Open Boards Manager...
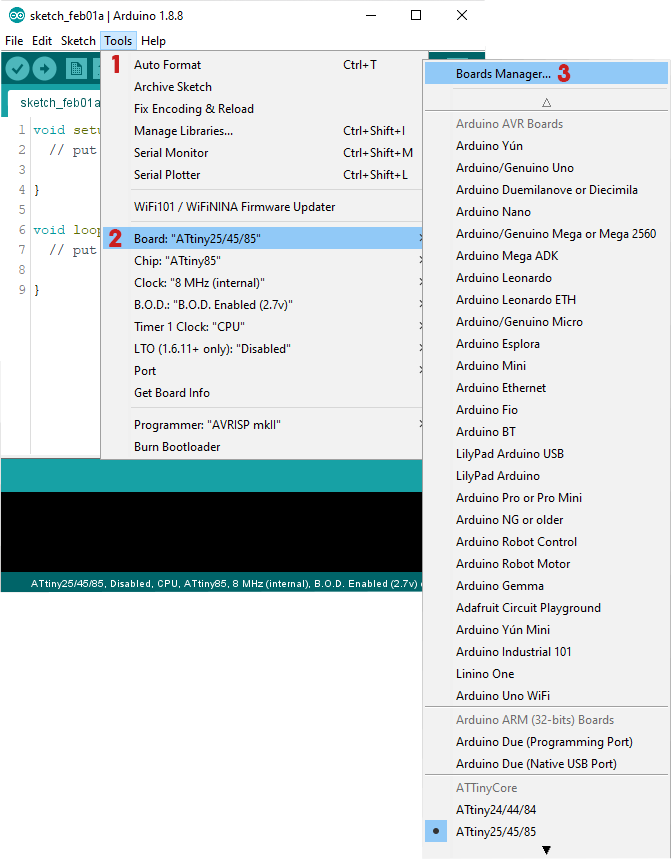 tap(546, 73)
